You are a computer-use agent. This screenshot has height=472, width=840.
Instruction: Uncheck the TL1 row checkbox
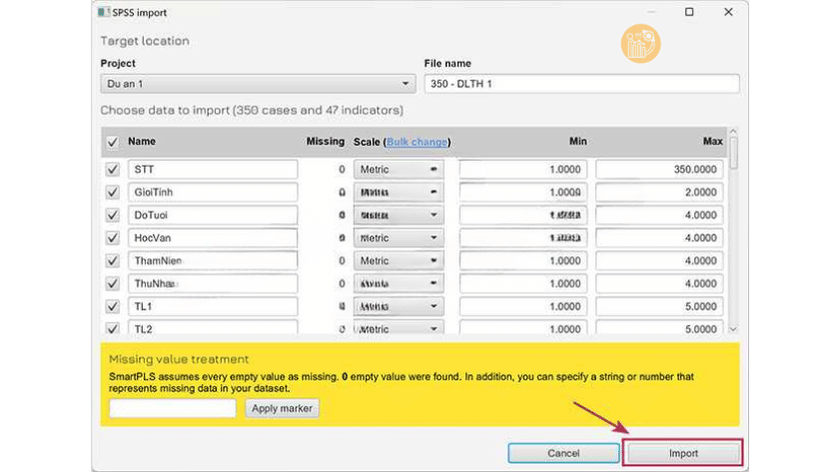[112, 306]
